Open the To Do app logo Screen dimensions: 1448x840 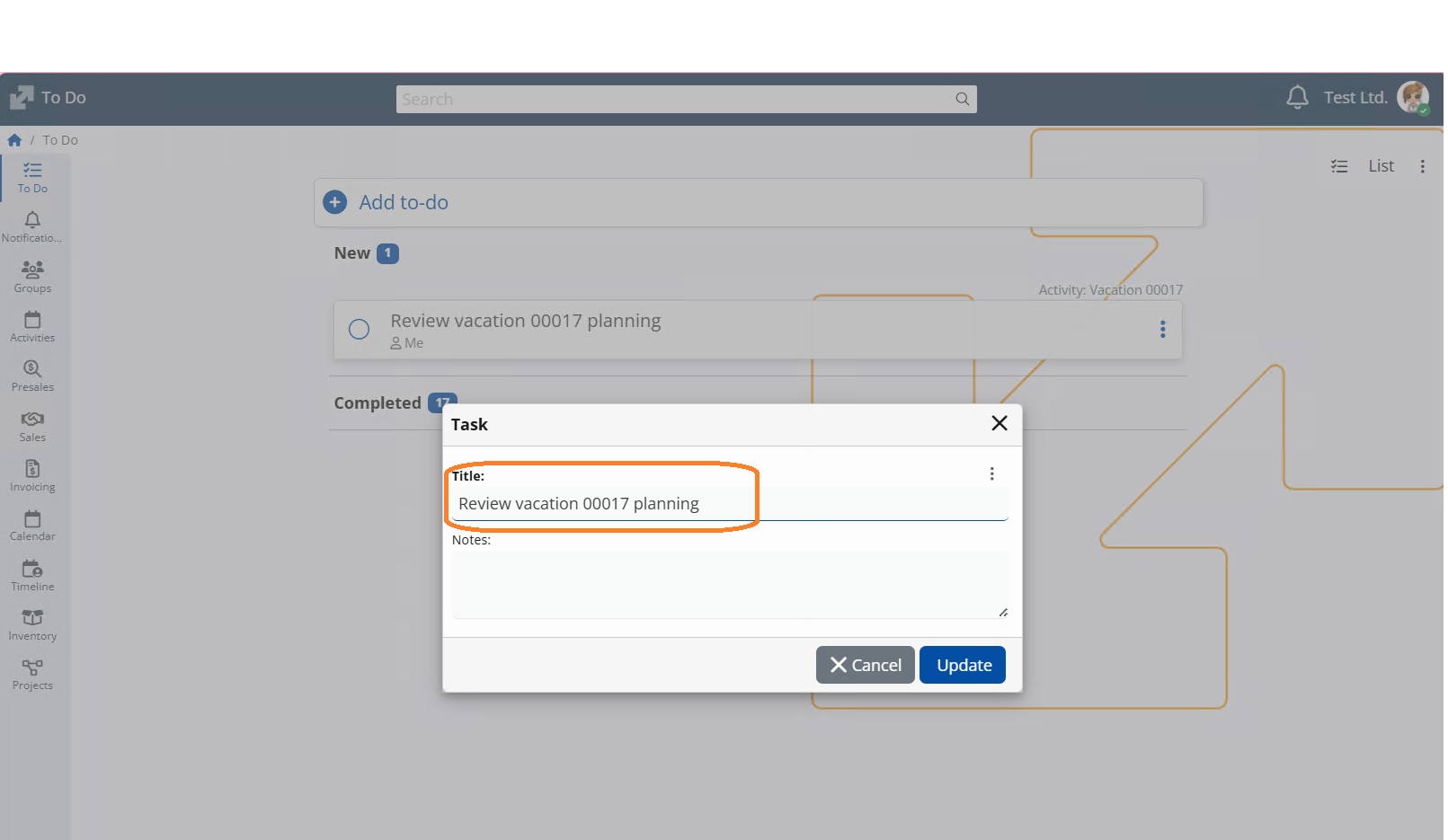coord(22,97)
